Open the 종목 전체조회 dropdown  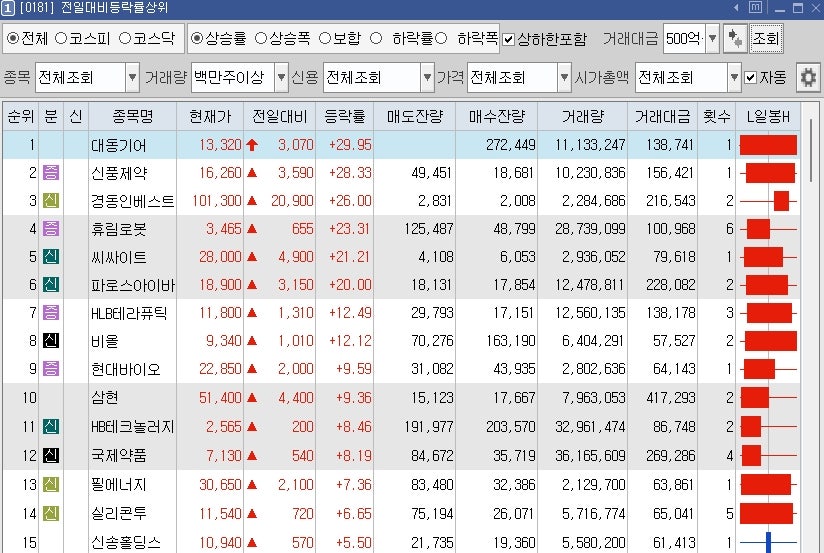click(132, 78)
